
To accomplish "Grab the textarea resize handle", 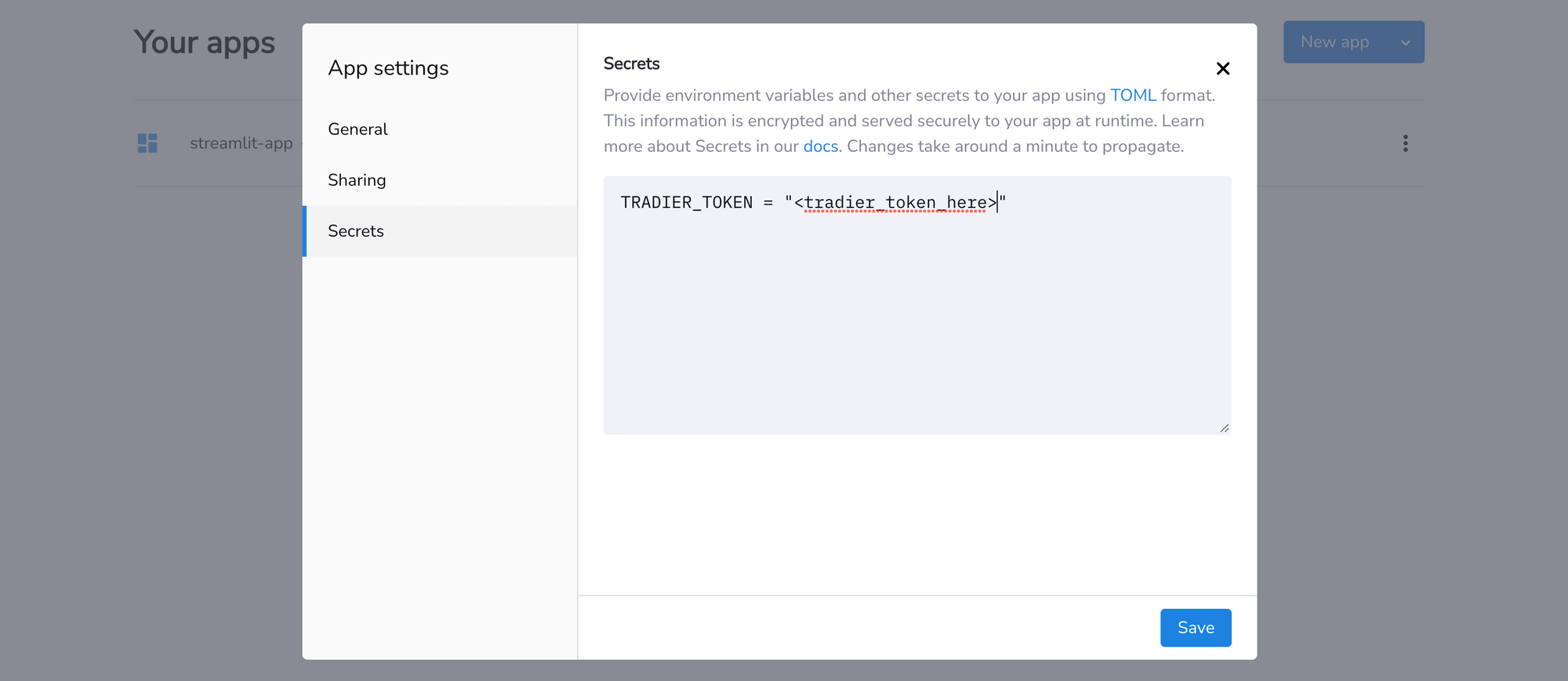I will pyautogui.click(x=1225, y=428).
